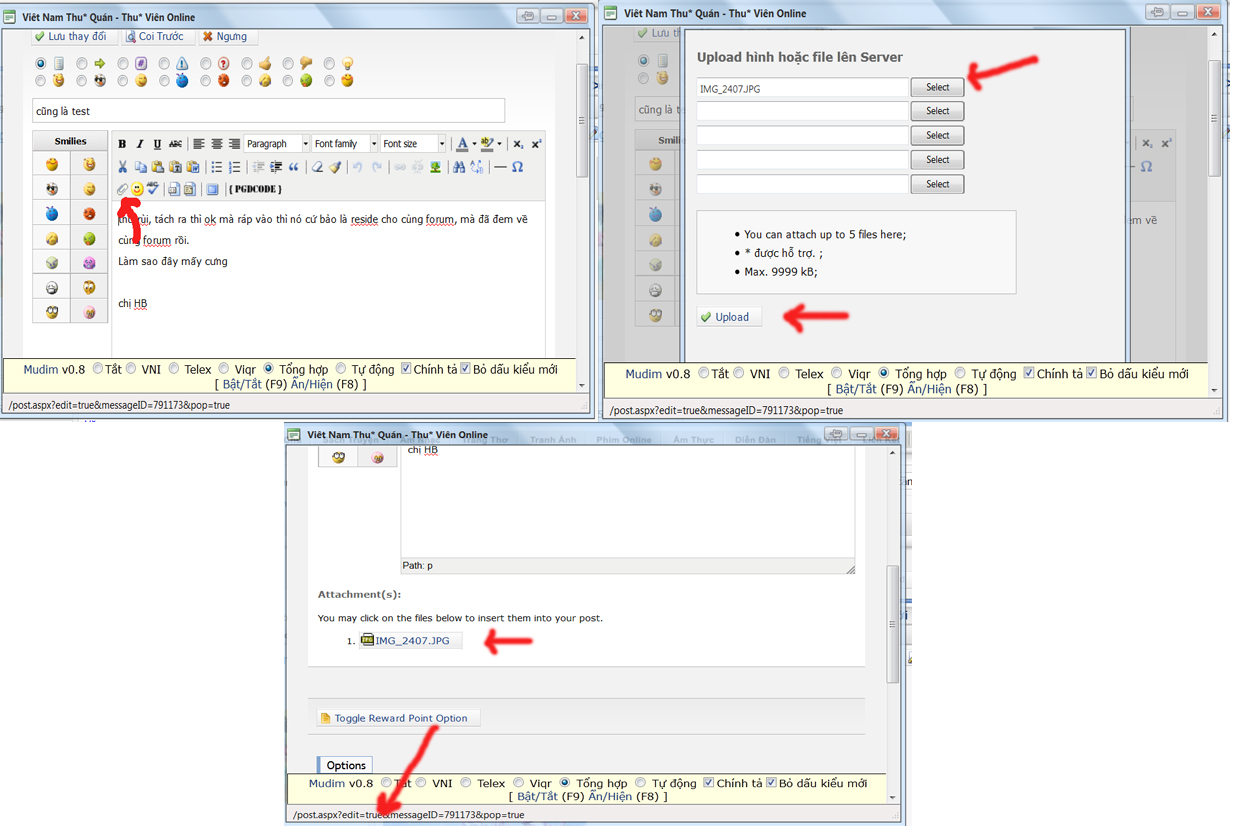This screenshot has height=826, width=1234.
Task: Open Find via the binoculars icon
Action: coord(458,167)
